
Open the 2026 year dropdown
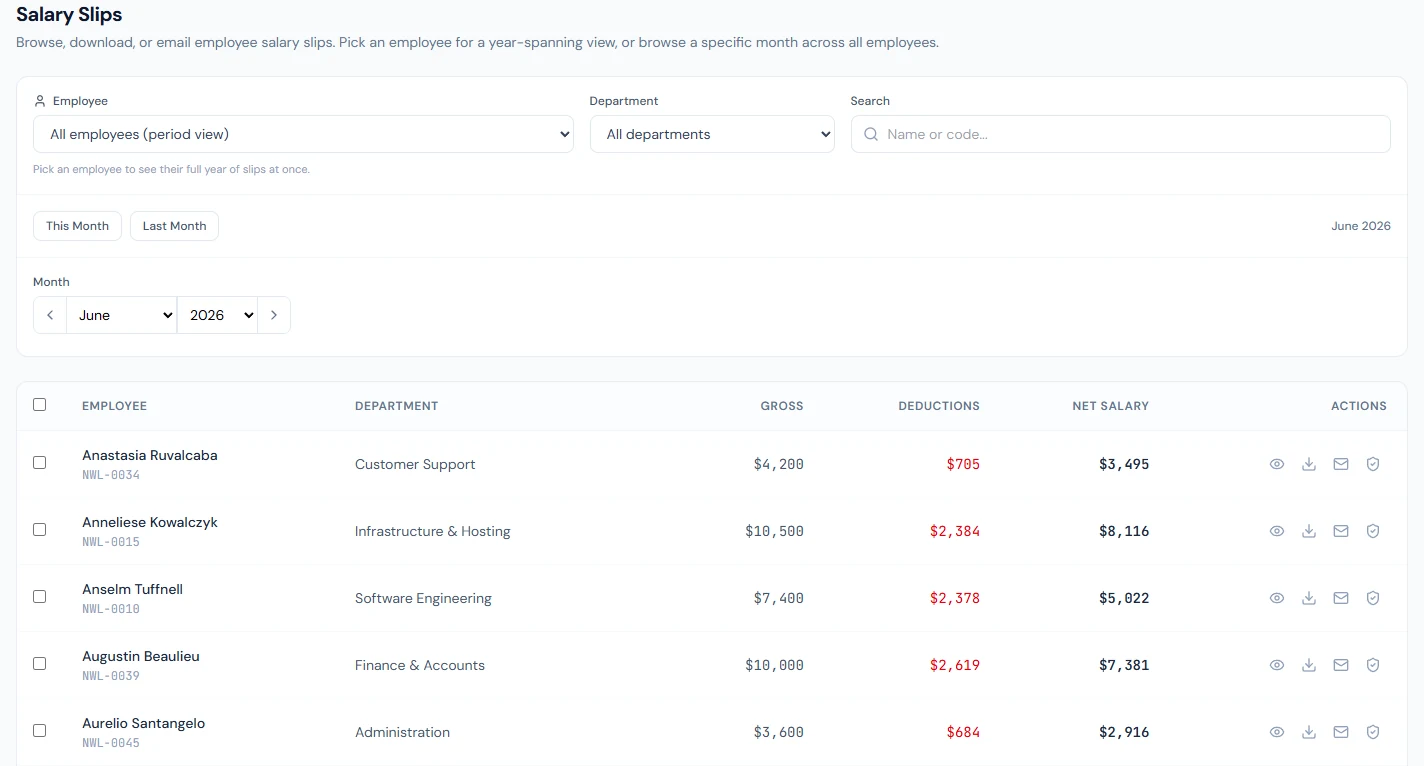click(218, 315)
